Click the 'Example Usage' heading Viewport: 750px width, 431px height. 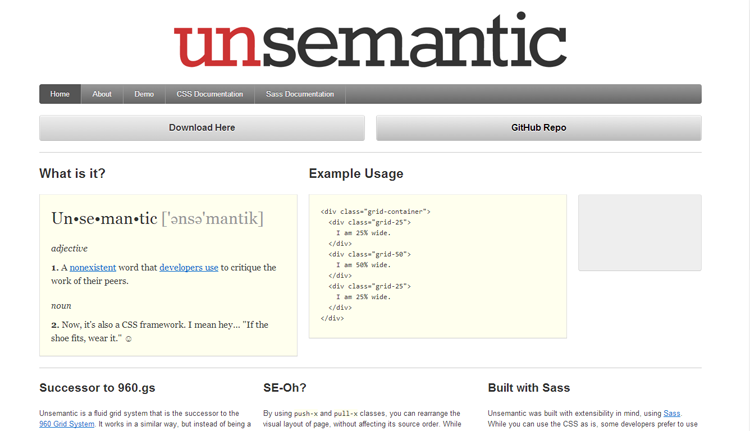click(x=356, y=174)
